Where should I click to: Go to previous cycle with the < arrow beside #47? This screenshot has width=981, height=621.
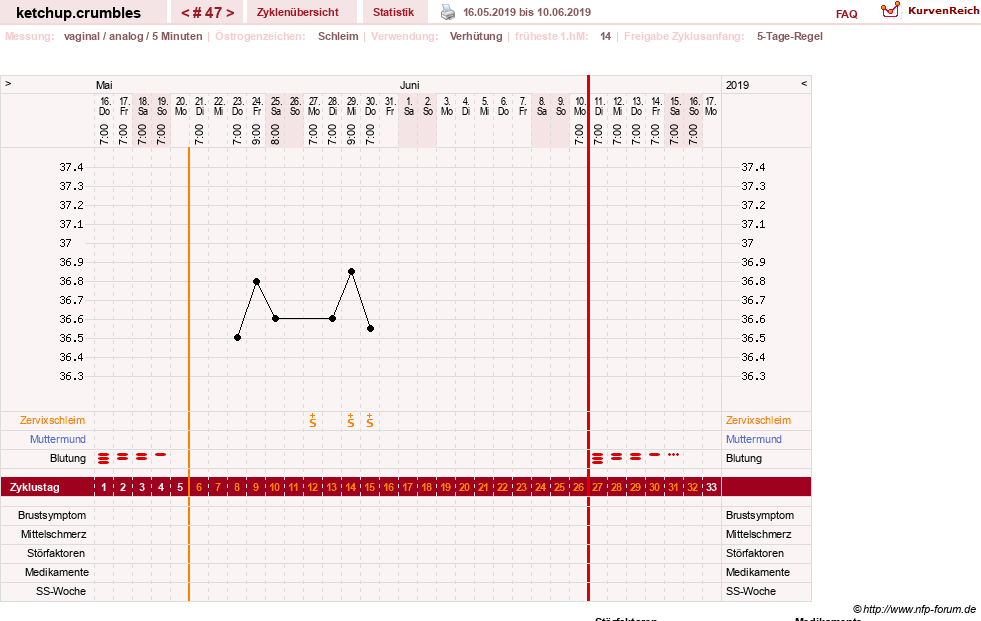185,13
